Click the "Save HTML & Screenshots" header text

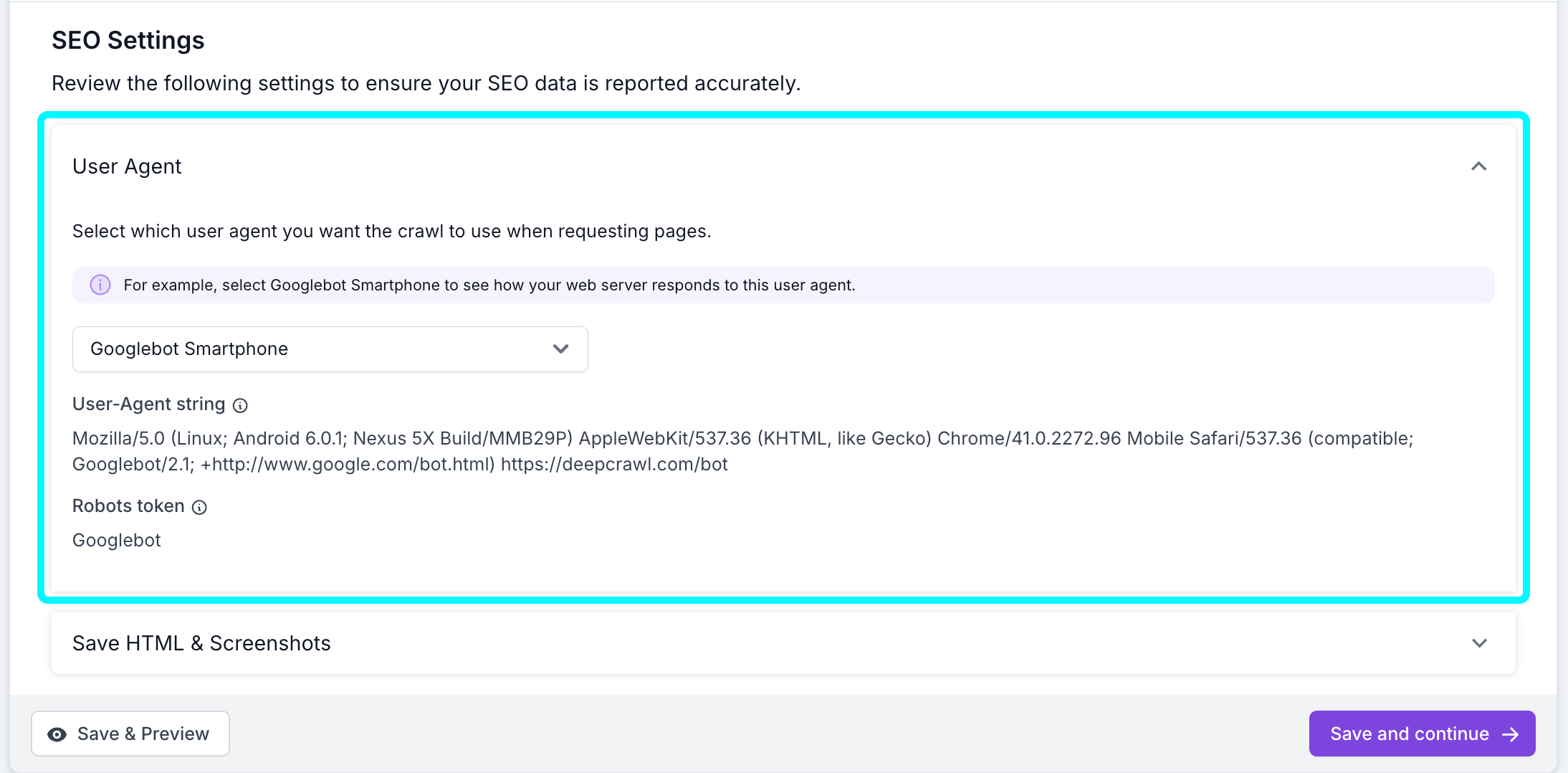click(201, 643)
